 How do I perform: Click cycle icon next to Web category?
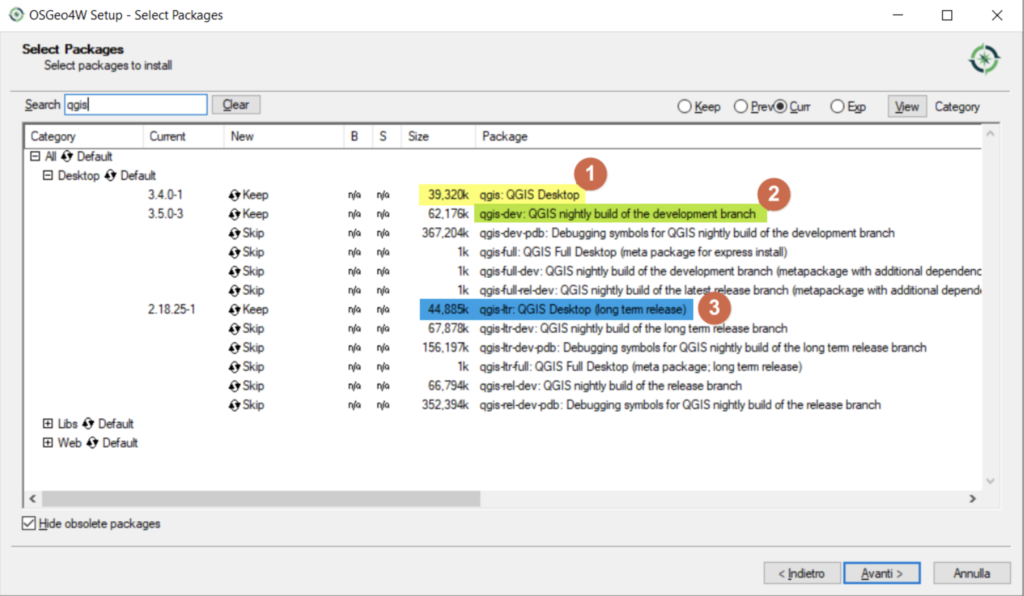coord(92,443)
